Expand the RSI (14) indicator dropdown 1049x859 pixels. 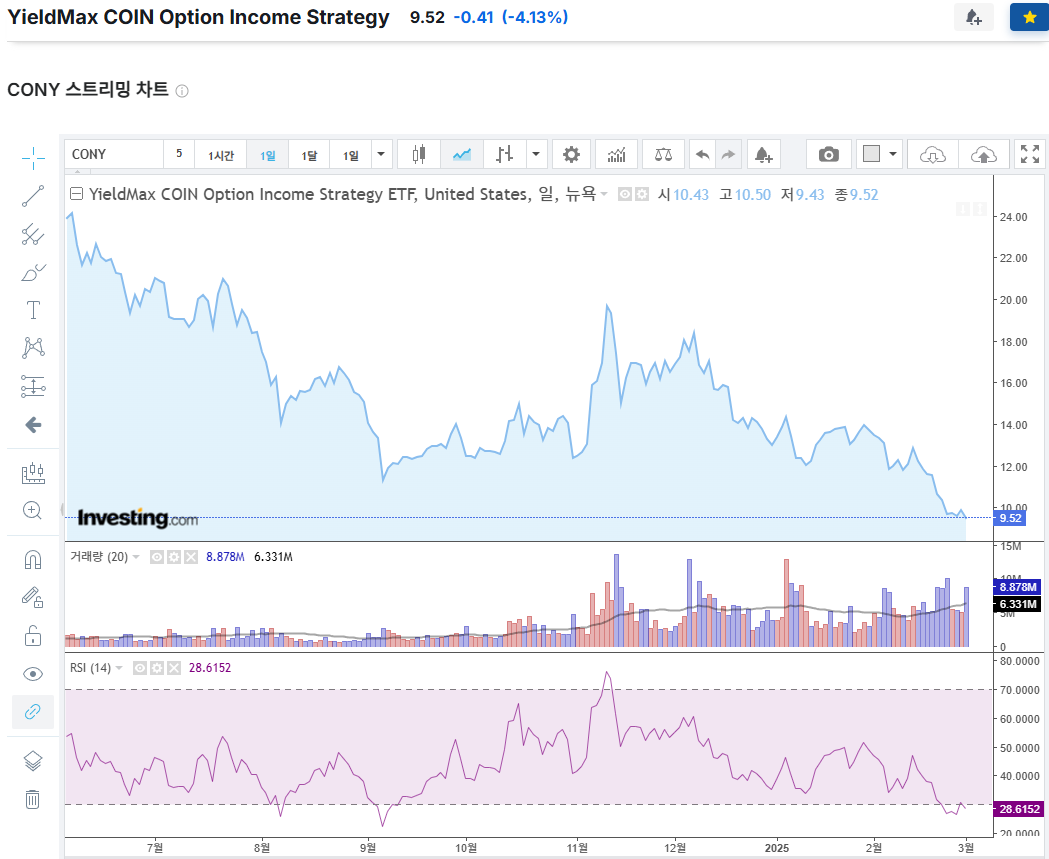[119, 668]
